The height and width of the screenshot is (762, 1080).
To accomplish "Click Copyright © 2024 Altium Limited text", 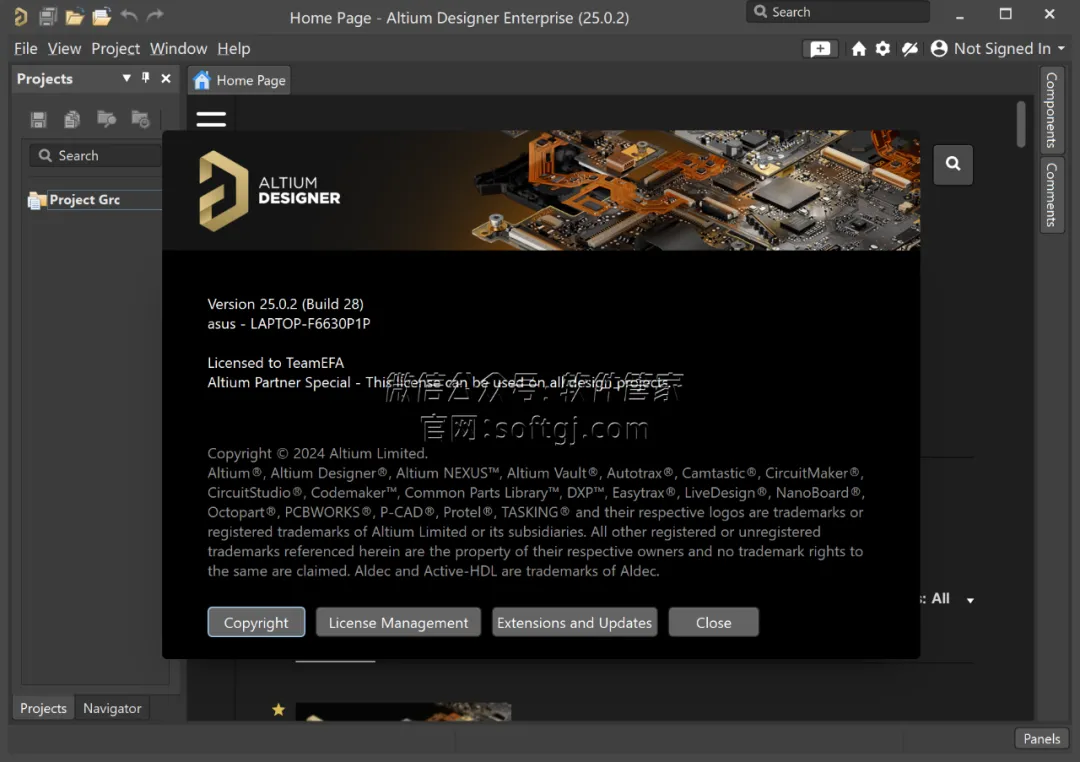I will point(318,453).
